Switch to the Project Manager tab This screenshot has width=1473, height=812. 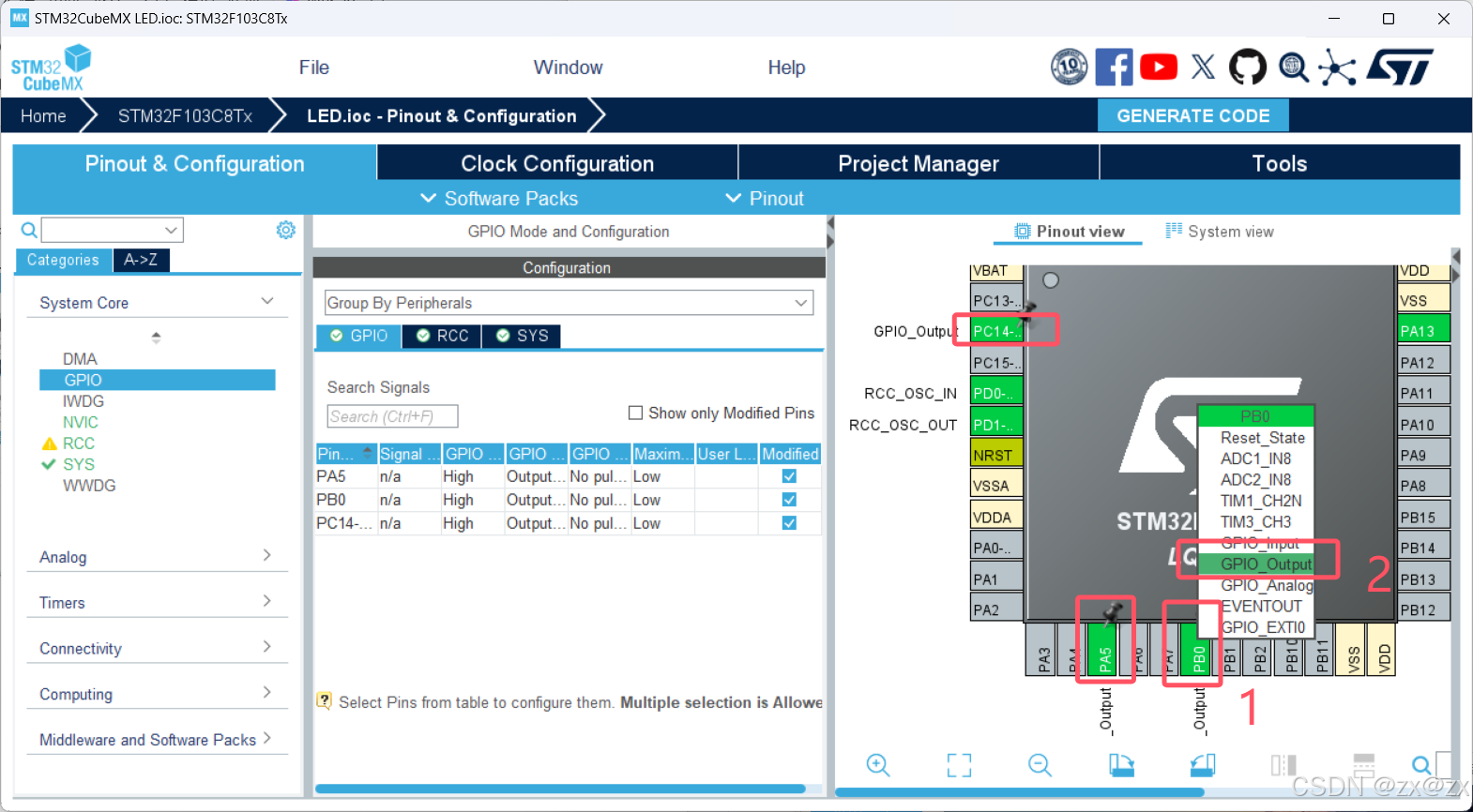coord(919,163)
